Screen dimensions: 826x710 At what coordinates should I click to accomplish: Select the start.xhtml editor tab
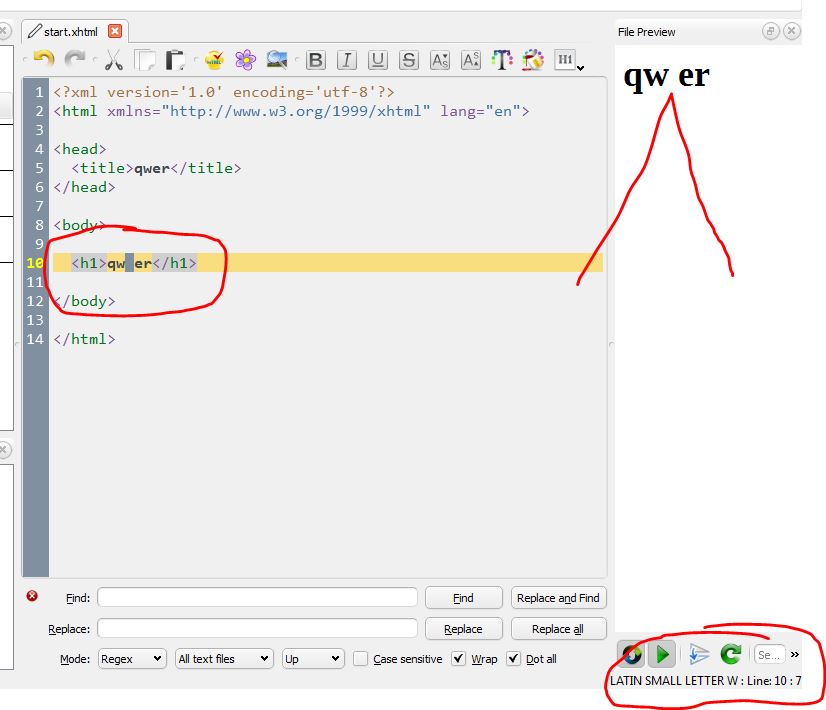point(71,32)
